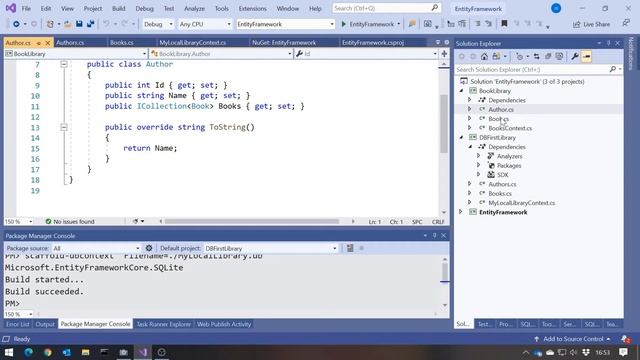Toggle Sync with Active Document in Solution Explorer
This screenshot has height=360, width=640.
tap(536, 57)
